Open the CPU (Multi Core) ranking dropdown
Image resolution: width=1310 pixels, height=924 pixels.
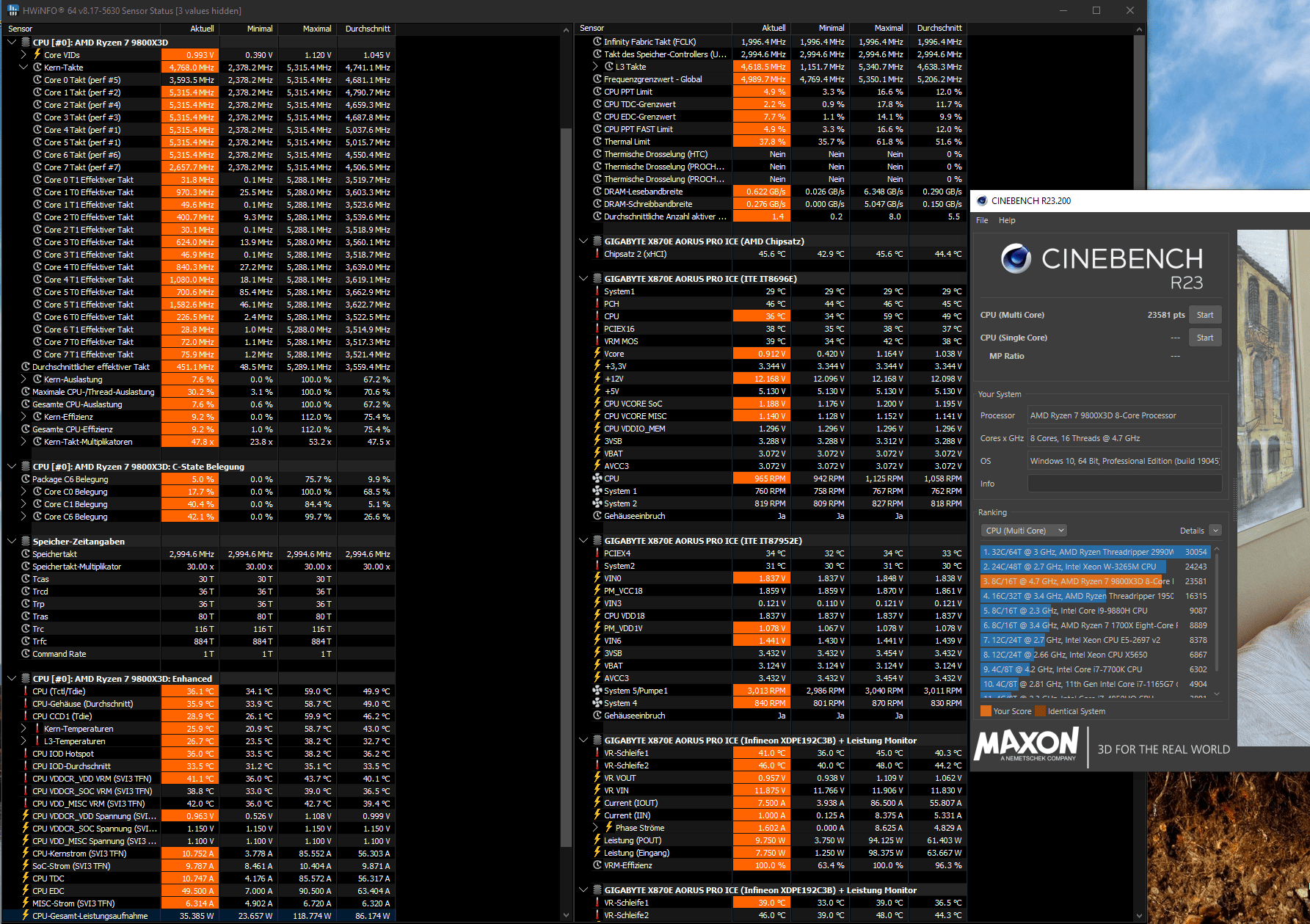click(x=1024, y=530)
